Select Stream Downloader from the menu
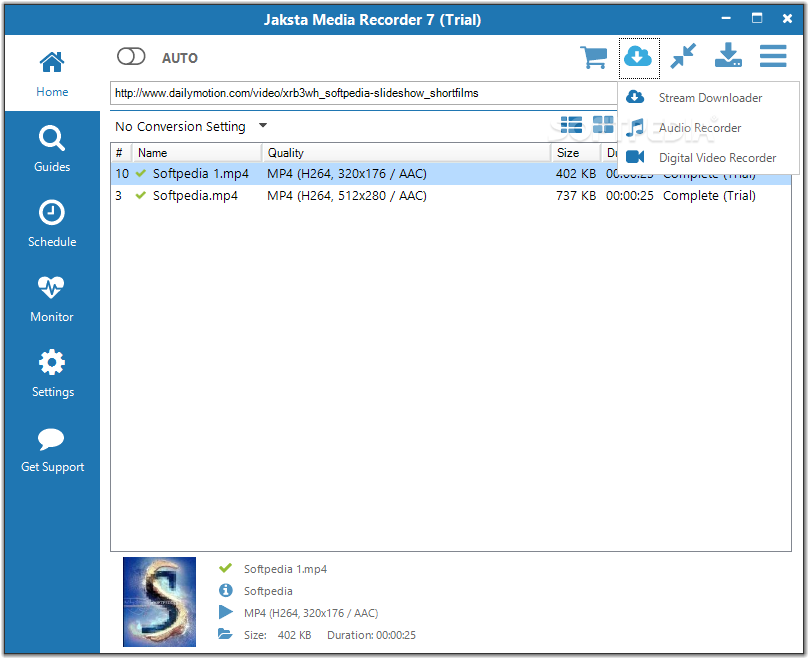 (709, 98)
